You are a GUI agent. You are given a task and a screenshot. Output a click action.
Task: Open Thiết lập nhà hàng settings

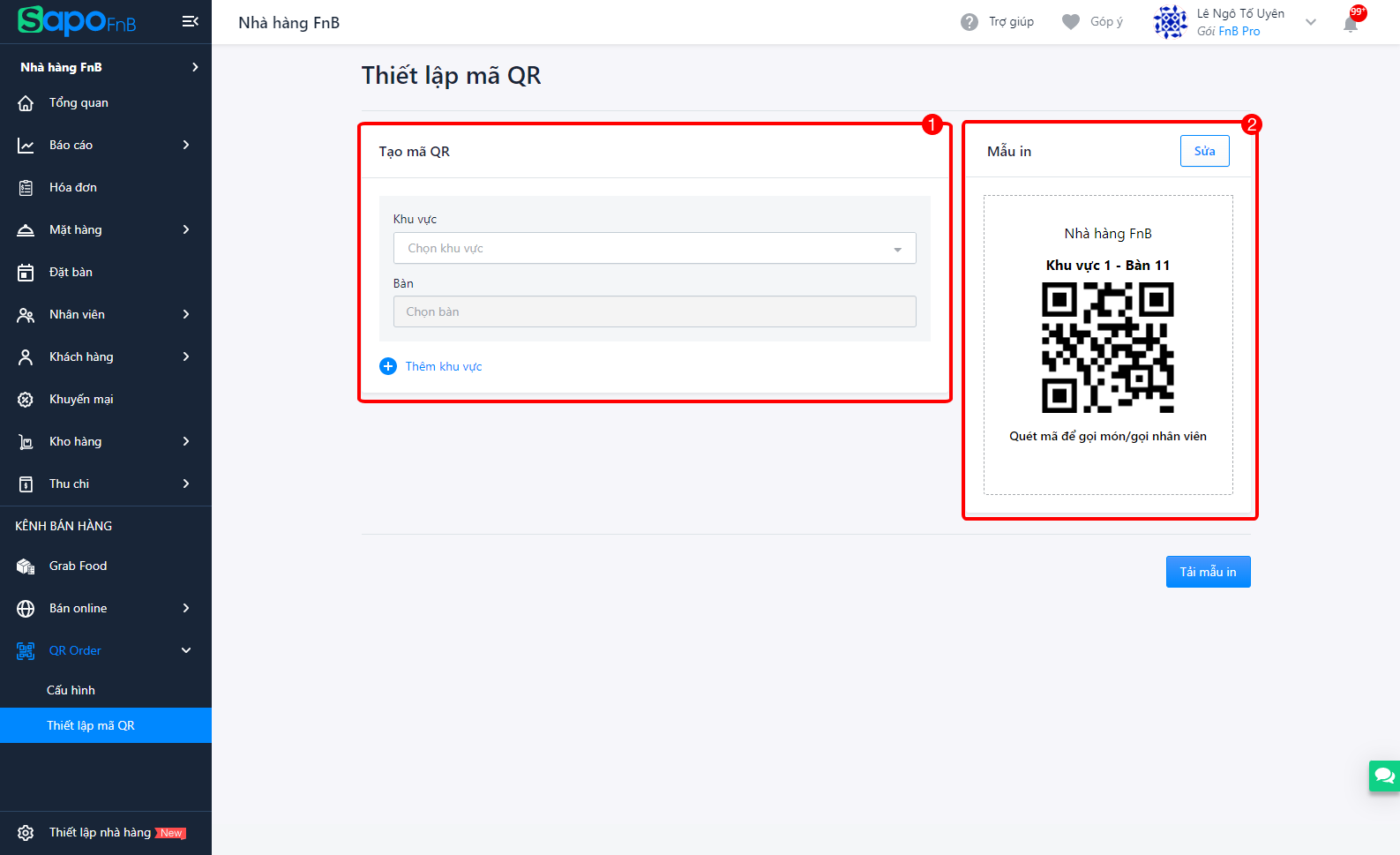point(106,833)
